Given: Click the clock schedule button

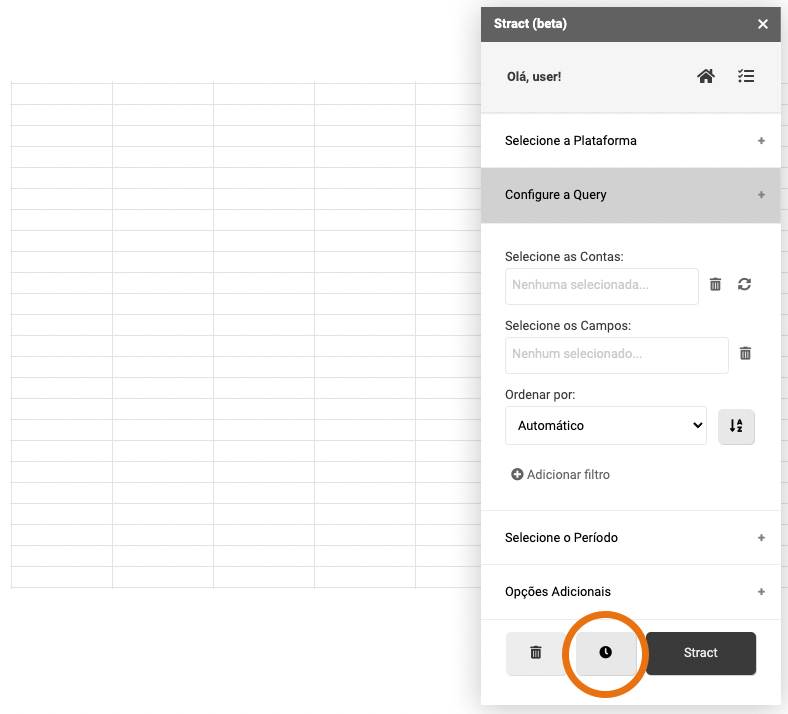Looking at the screenshot, I should pos(605,653).
